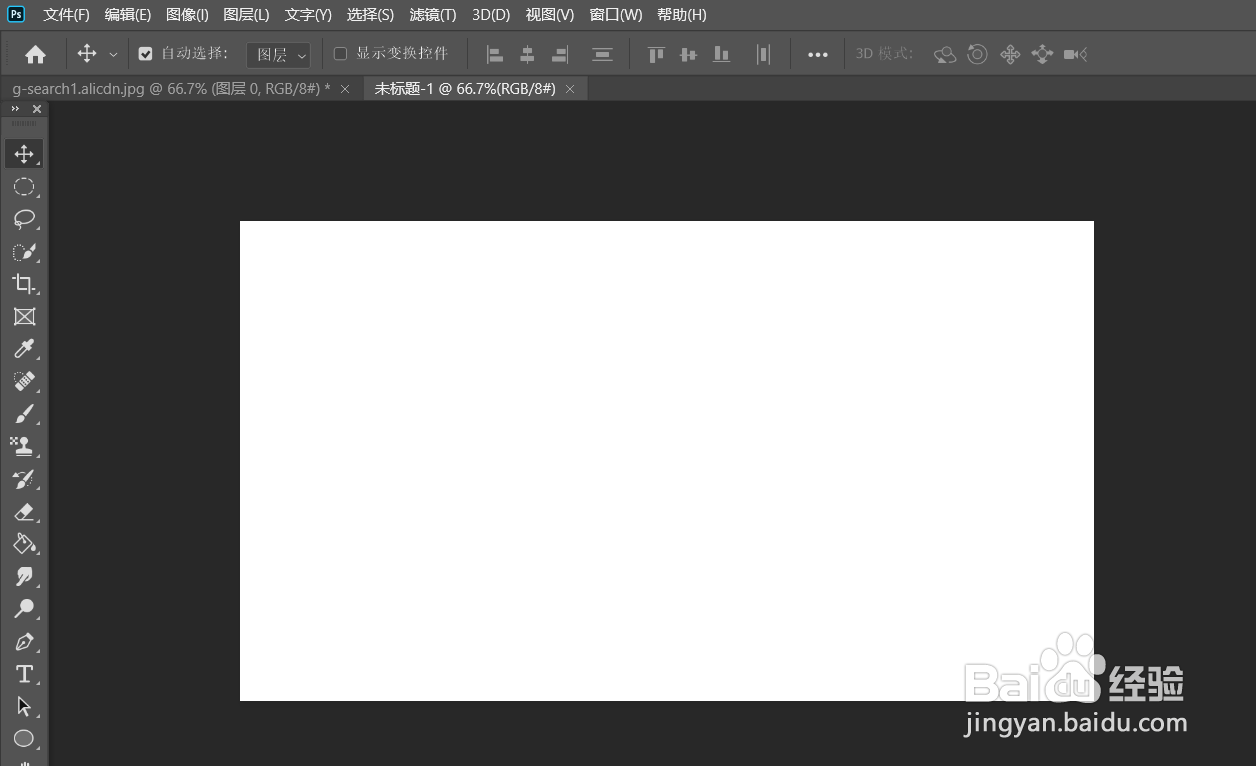Open the 文字(Y) menu
This screenshot has width=1256, height=766.
coord(308,14)
